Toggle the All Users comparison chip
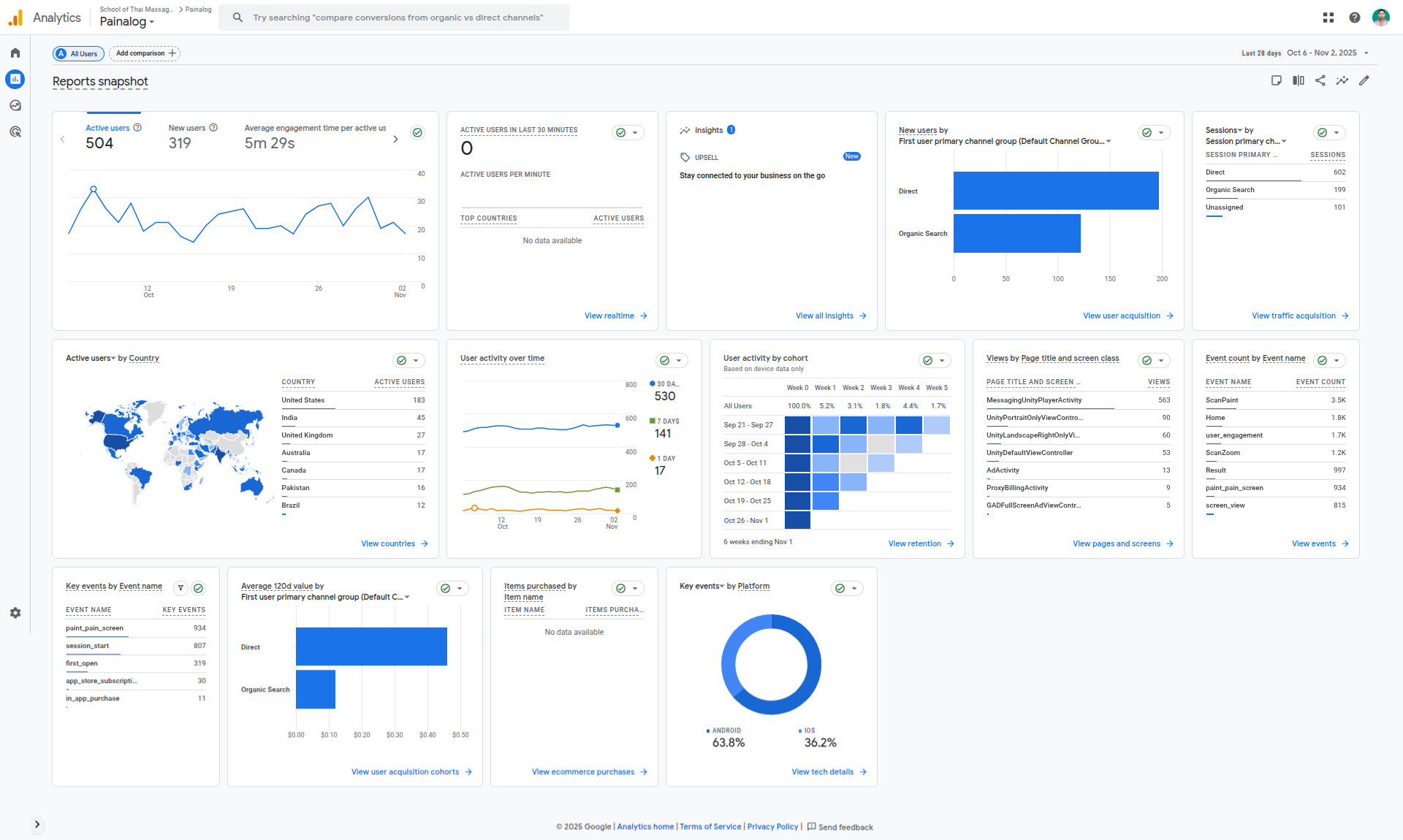 point(79,53)
